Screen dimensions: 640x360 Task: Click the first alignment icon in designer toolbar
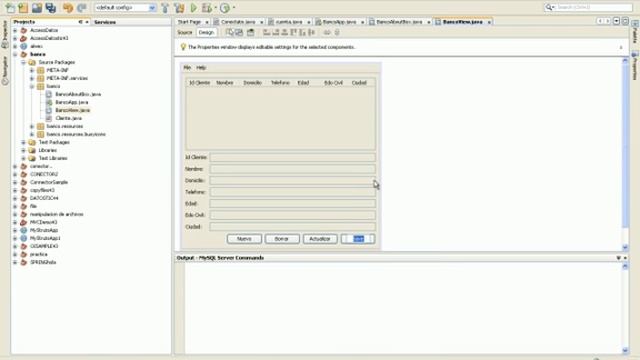pos(267,32)
